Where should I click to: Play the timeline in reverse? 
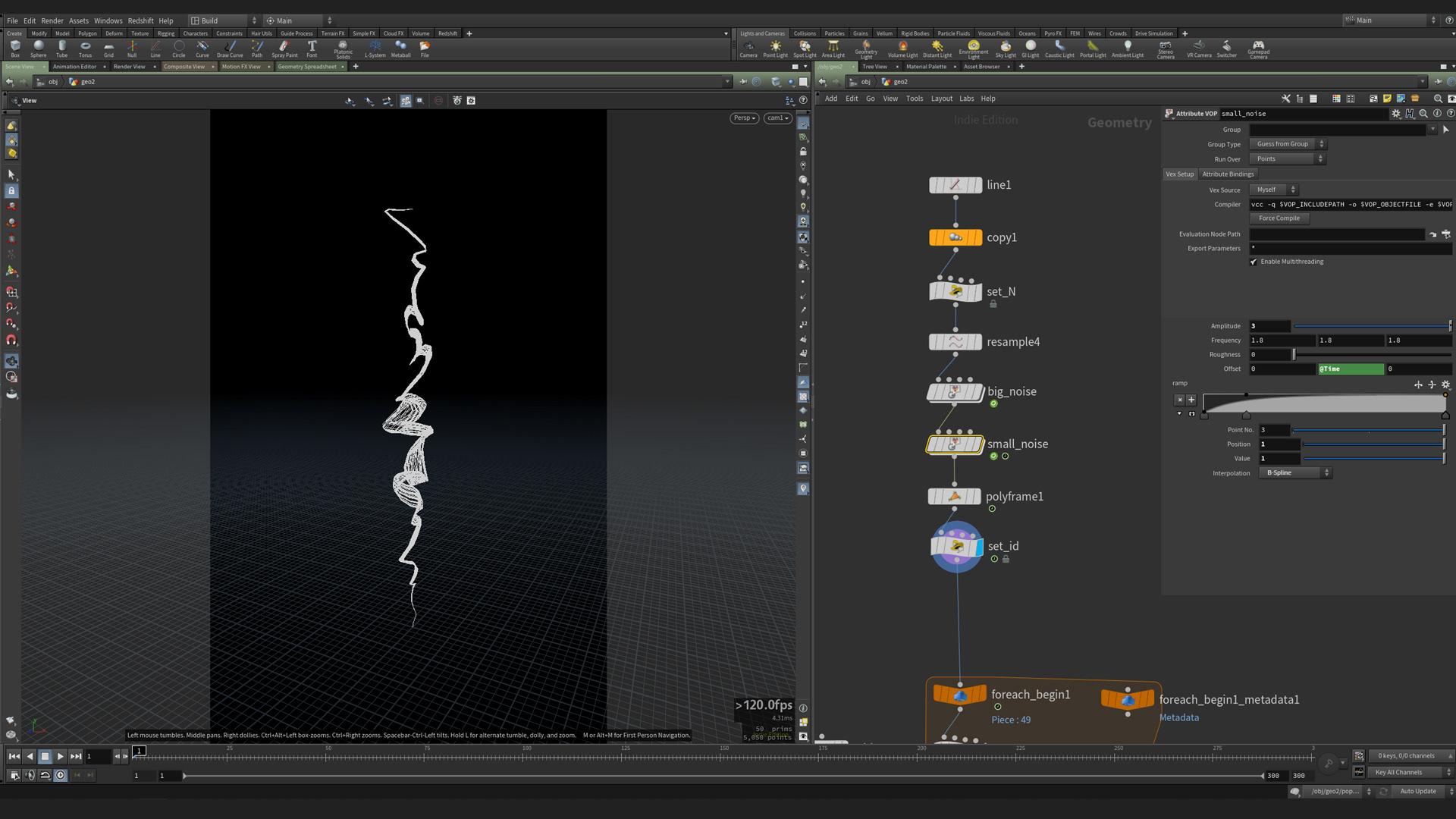(x=30, y=756)
